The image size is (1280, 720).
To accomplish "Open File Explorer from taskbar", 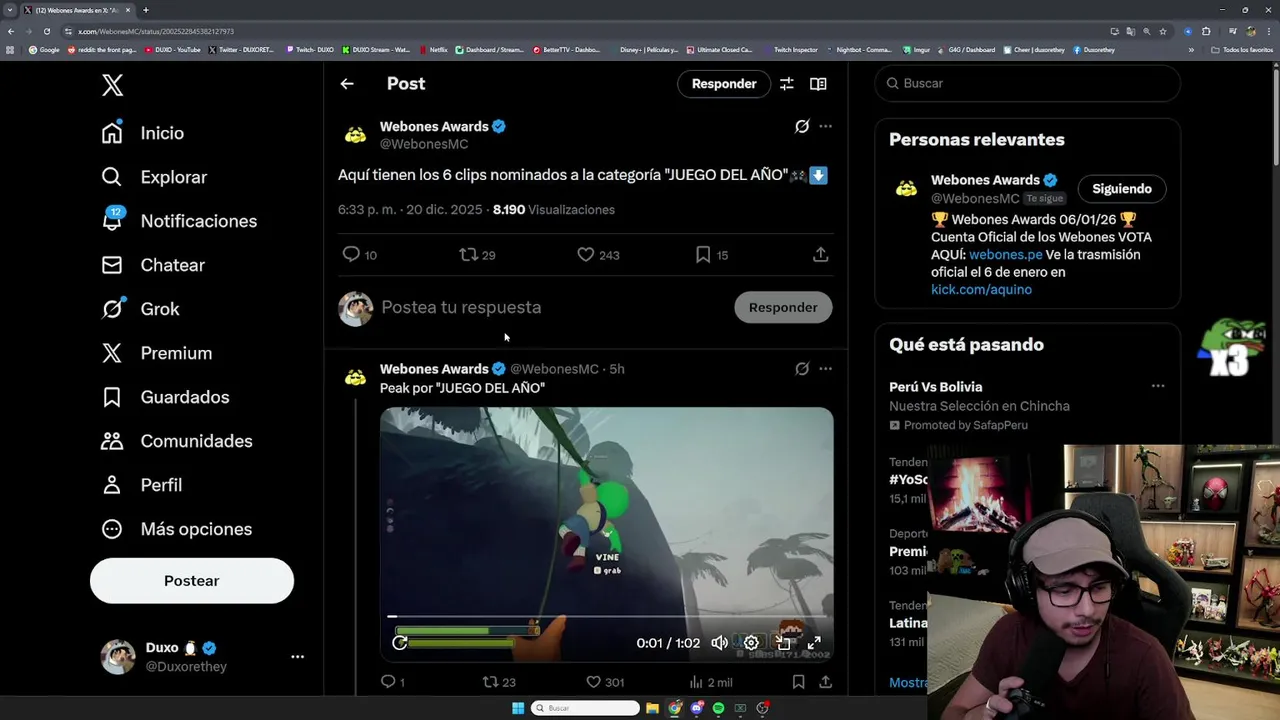I will point(652,708).
